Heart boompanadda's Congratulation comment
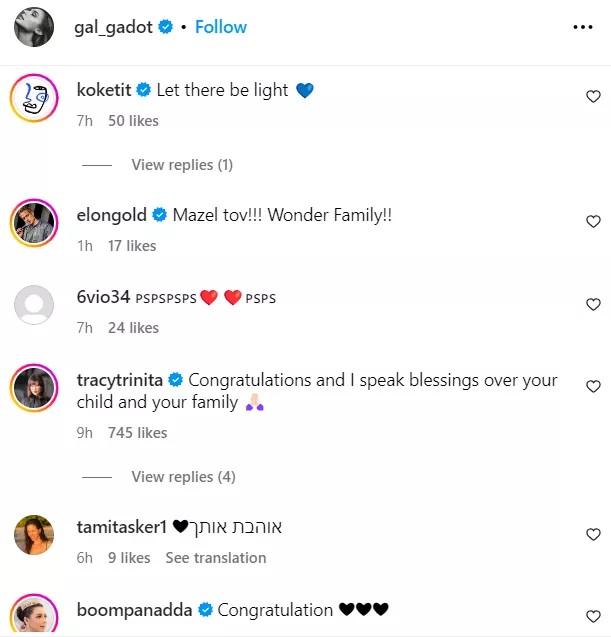Screen dimensions: 611x637 tap(593, 616)
